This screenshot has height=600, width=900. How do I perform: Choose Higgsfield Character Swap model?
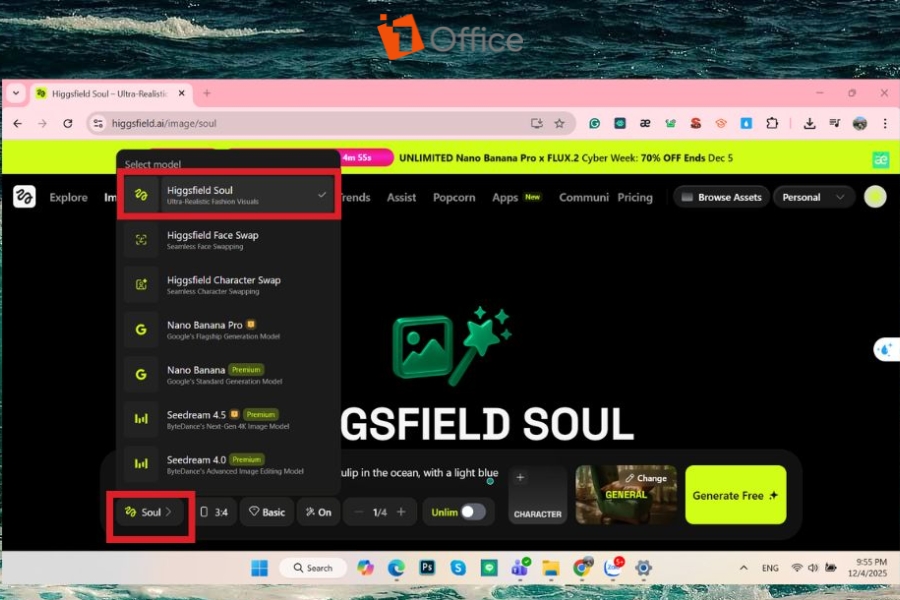(228, 285)
